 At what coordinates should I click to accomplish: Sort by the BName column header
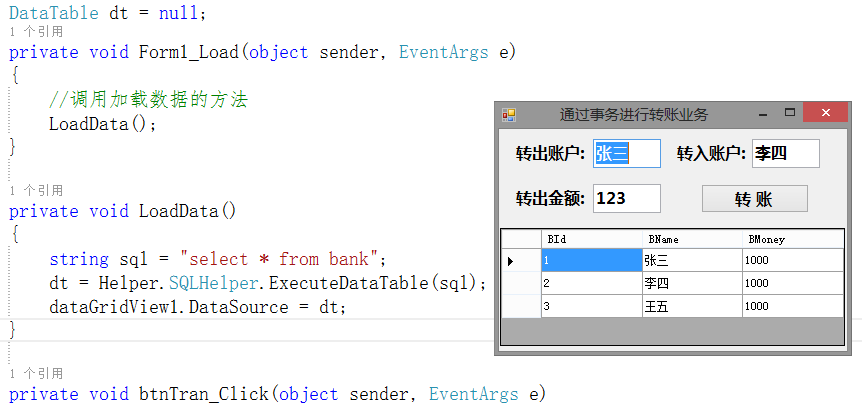pyautogui.click(x=692, y=239)
